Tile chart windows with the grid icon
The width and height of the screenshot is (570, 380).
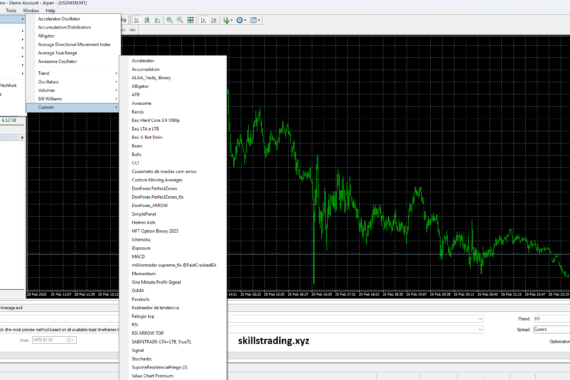(x=190, y=20)
